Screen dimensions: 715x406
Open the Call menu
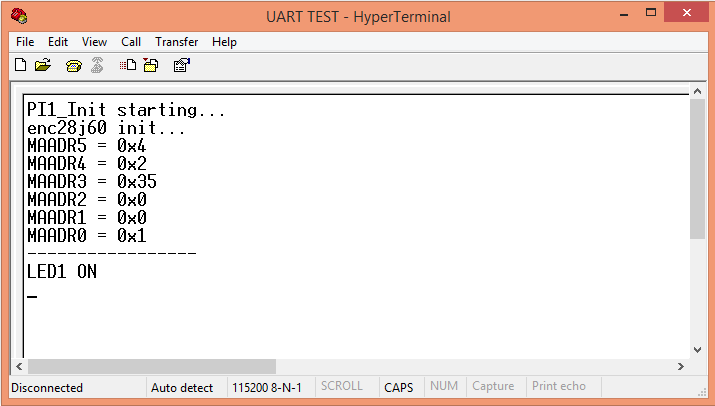pos(131,42)
